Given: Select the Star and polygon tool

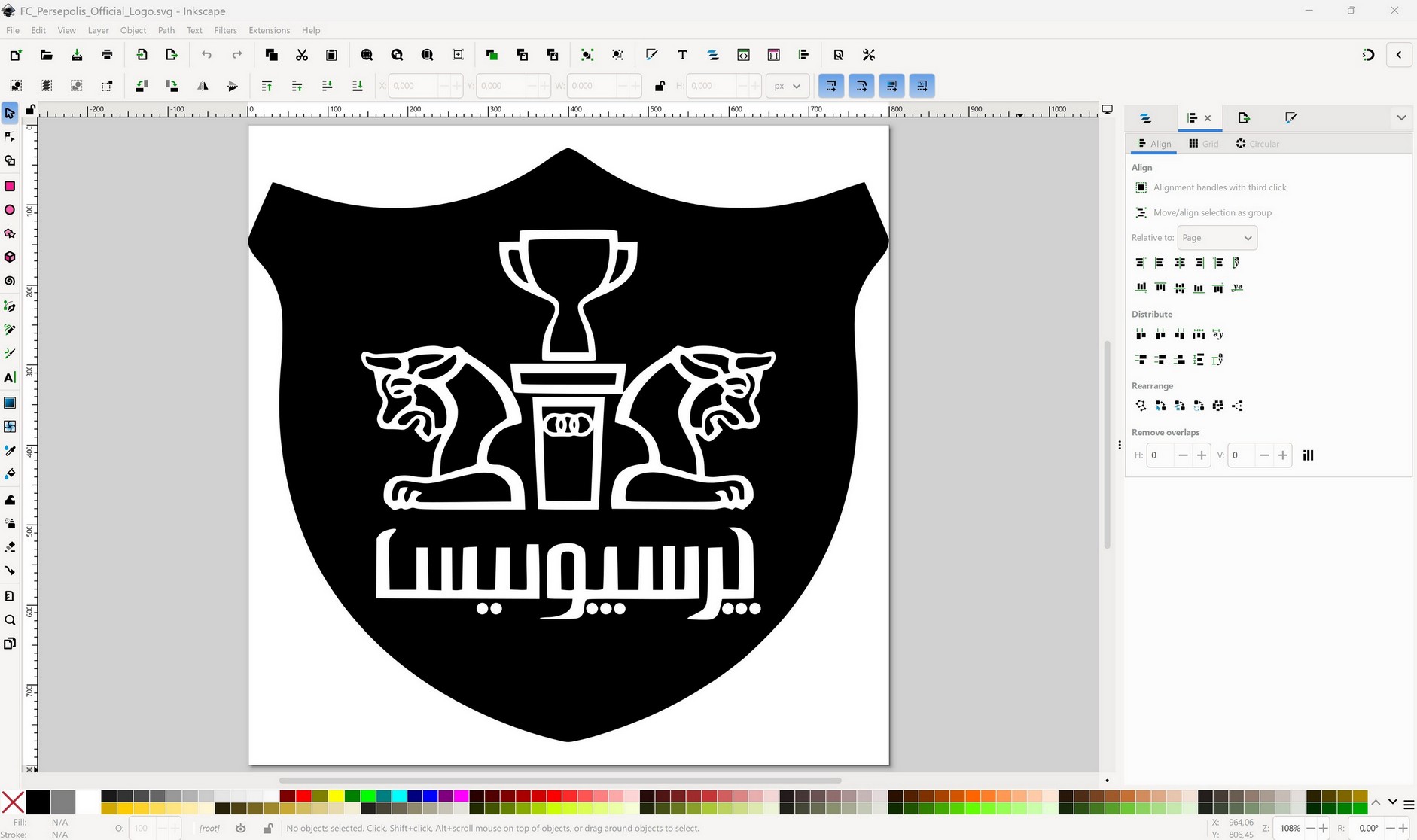Looking at the screenshot, I should click(10, 234).
